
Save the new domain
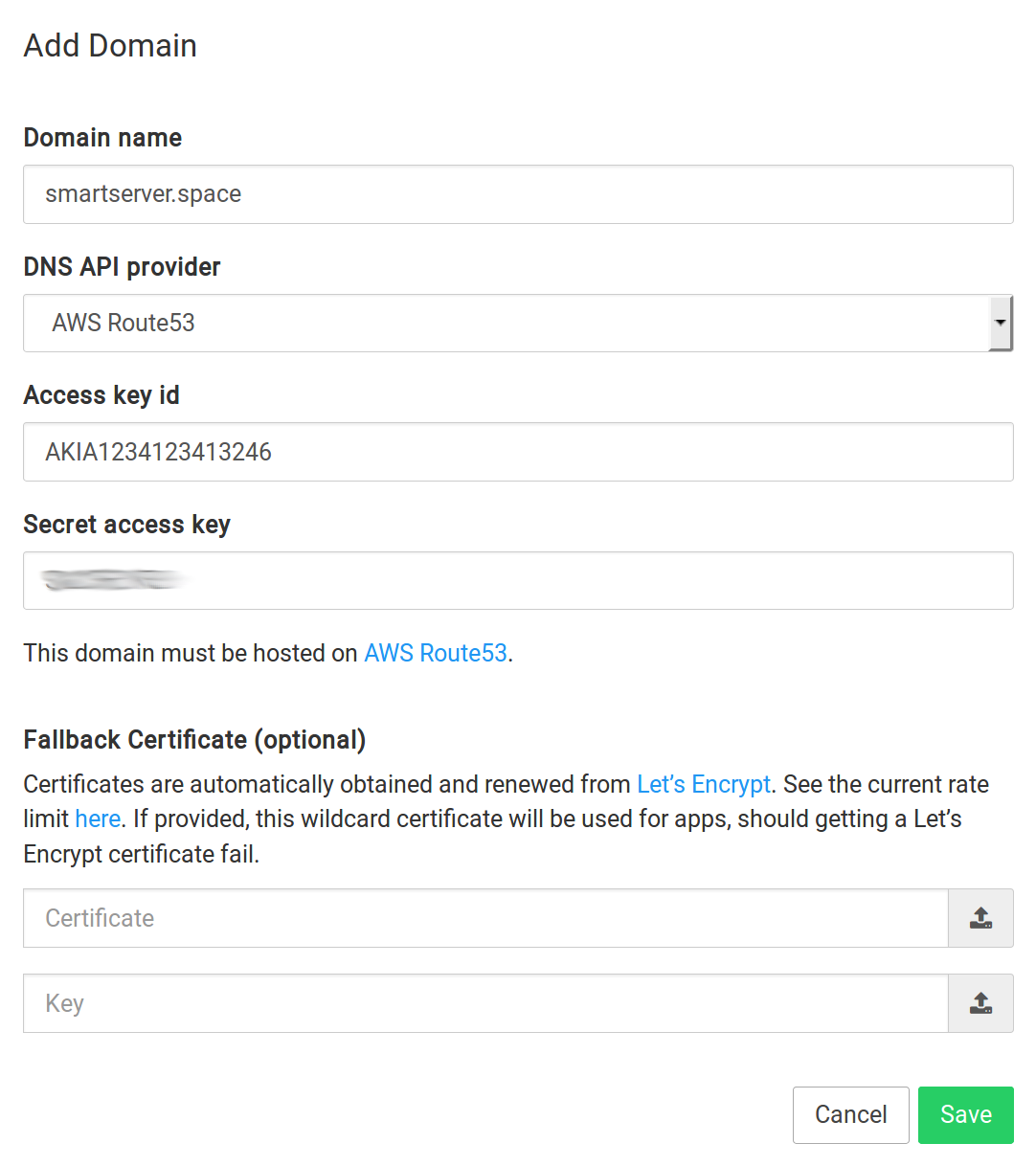point(965,1114)
